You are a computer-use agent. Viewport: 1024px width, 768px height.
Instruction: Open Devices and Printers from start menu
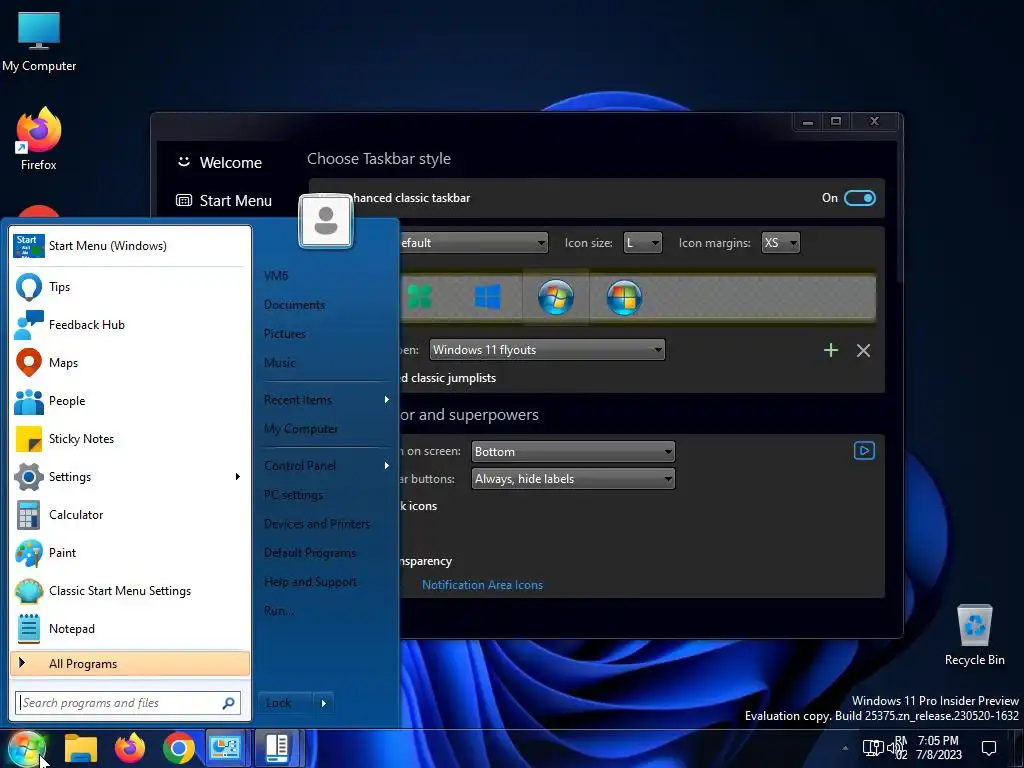coord(317,524)
